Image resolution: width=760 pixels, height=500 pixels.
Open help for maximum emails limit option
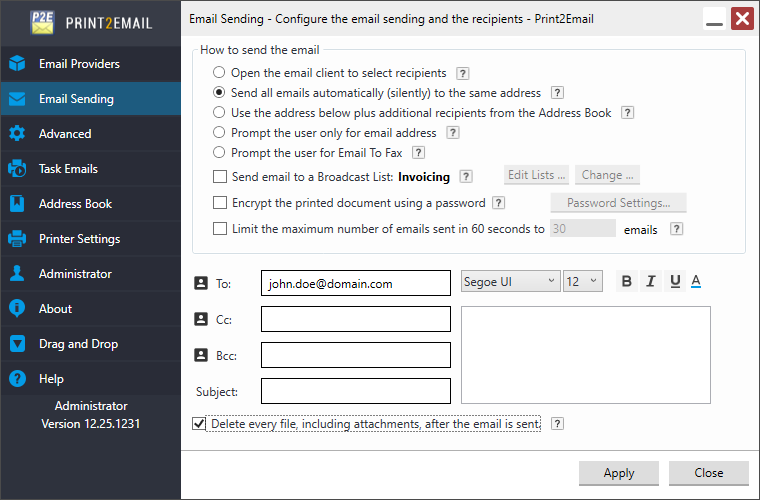pos(677,229)
